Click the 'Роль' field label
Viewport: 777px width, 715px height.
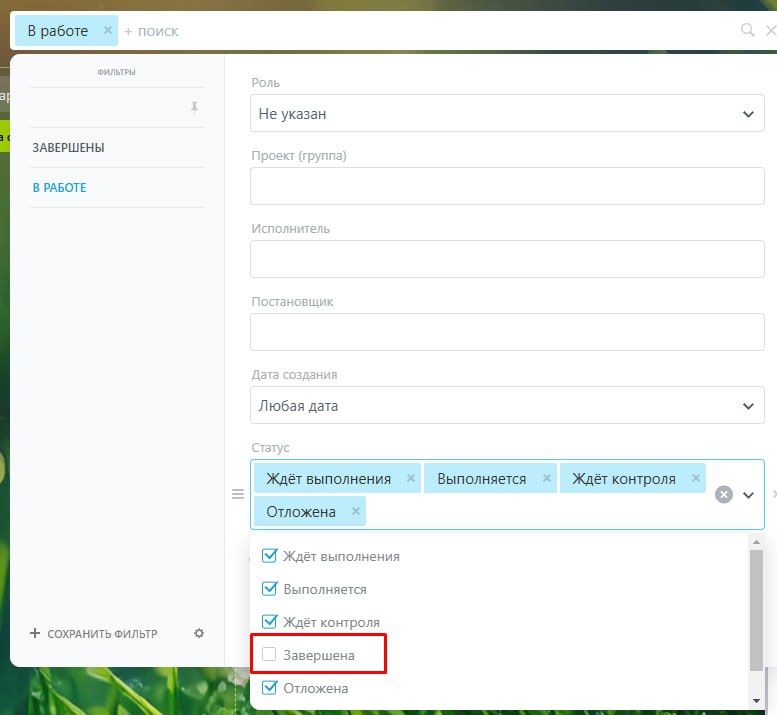265,82
